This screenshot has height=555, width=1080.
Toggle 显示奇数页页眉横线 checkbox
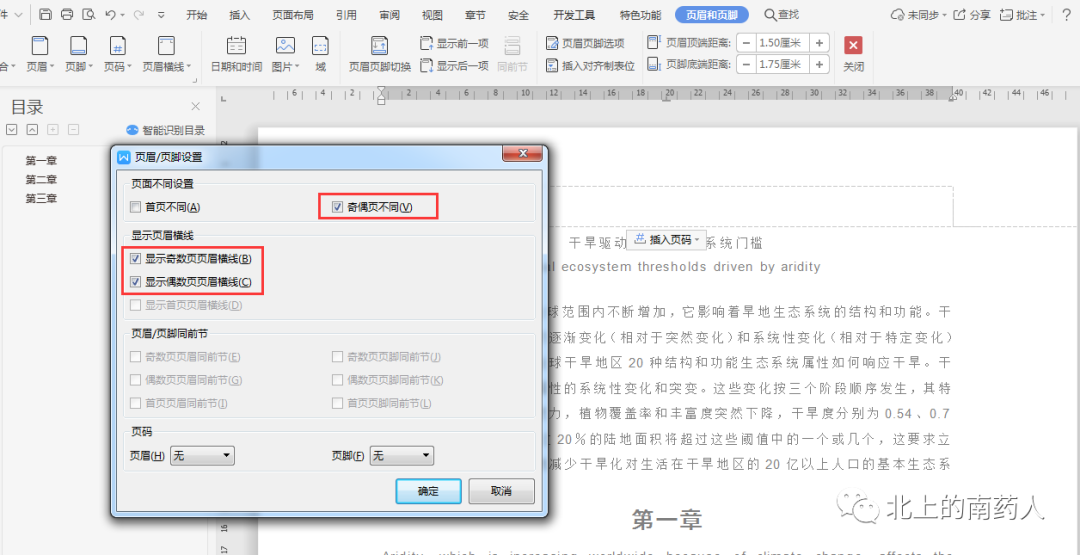[x=135, y=259]
